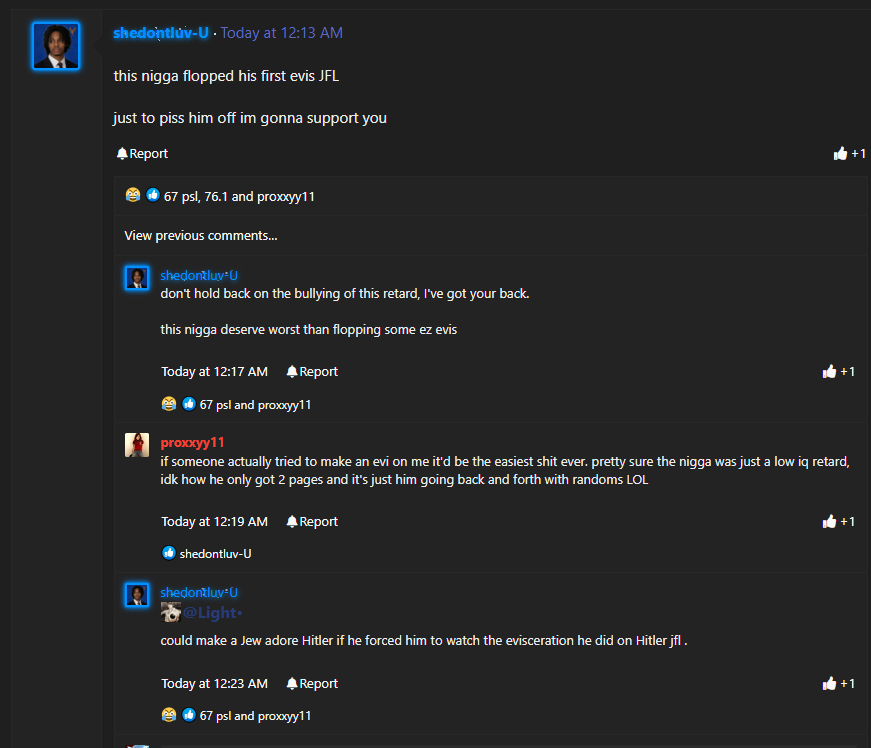The image size is (871, 748).
Task: Click the thumbs-up +1 icon on the main post
Action: [x=849, y=153]
